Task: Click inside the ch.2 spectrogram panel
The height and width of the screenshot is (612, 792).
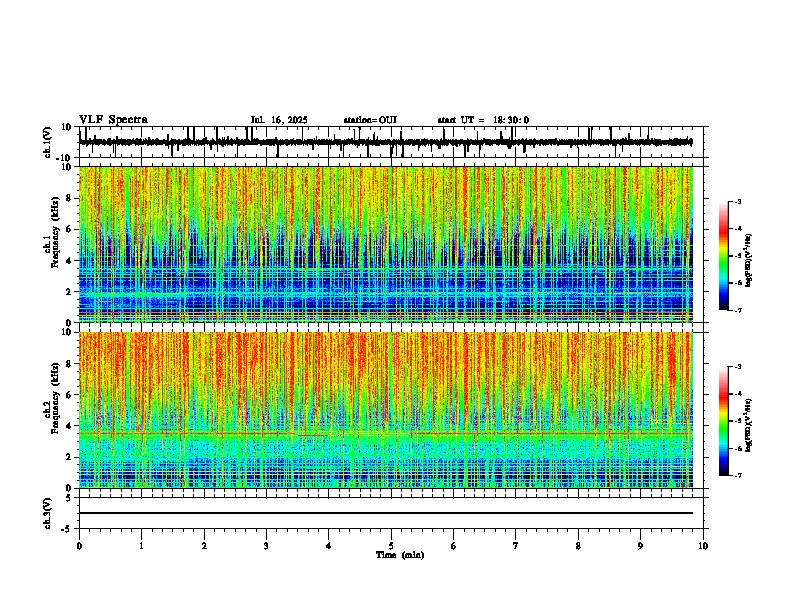Action: (x=385, y=410)
